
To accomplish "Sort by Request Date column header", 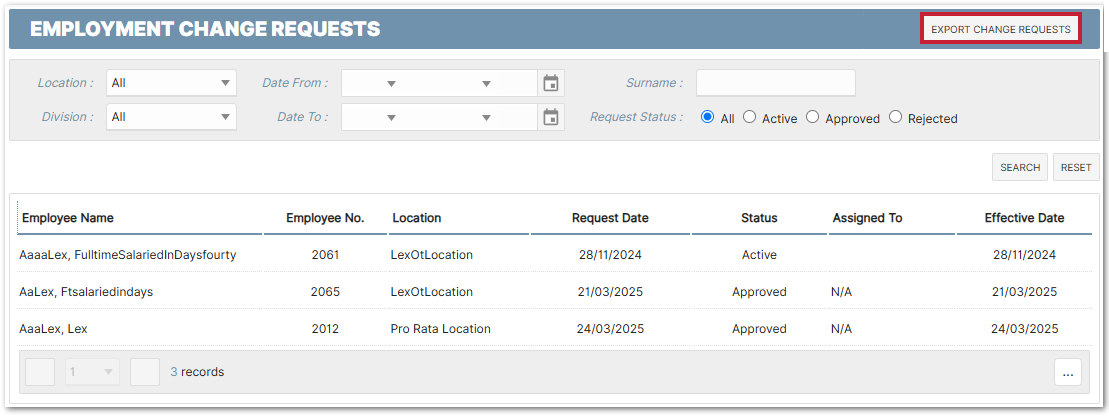I will (x=610, y=218).
